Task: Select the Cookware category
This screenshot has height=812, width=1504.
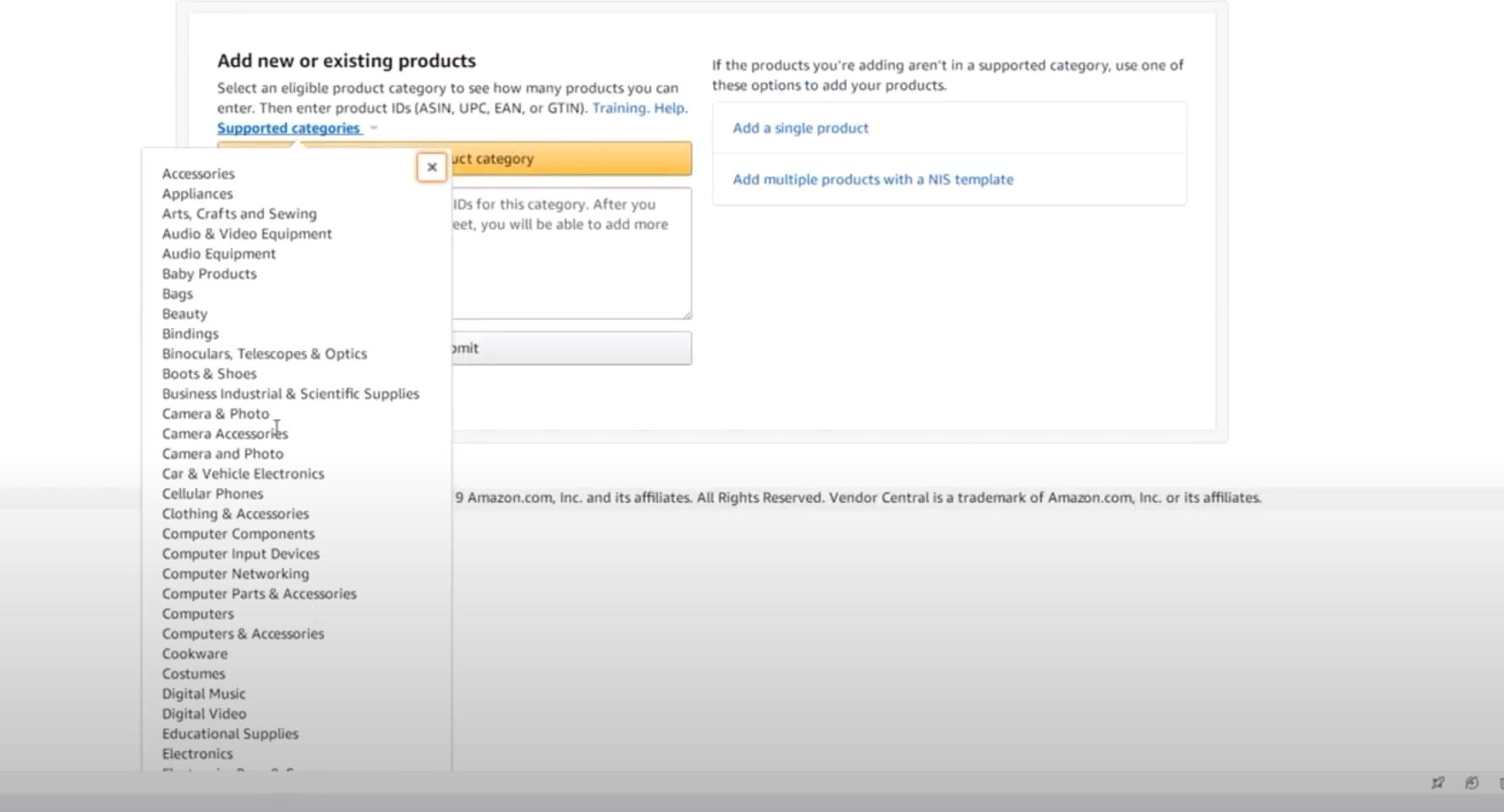Action: [x=195, y=654]
